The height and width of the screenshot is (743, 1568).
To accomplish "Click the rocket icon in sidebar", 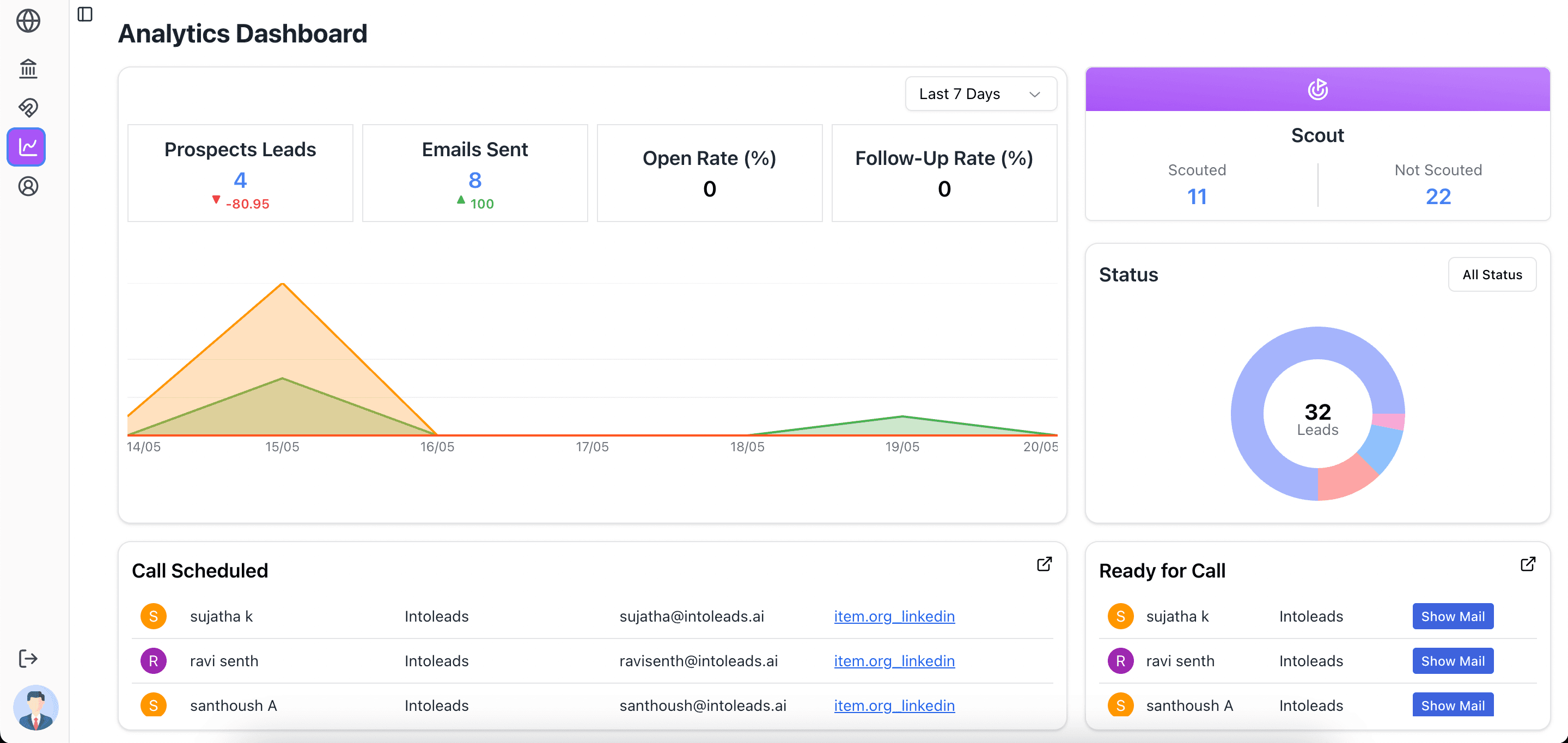I will 28,108.
